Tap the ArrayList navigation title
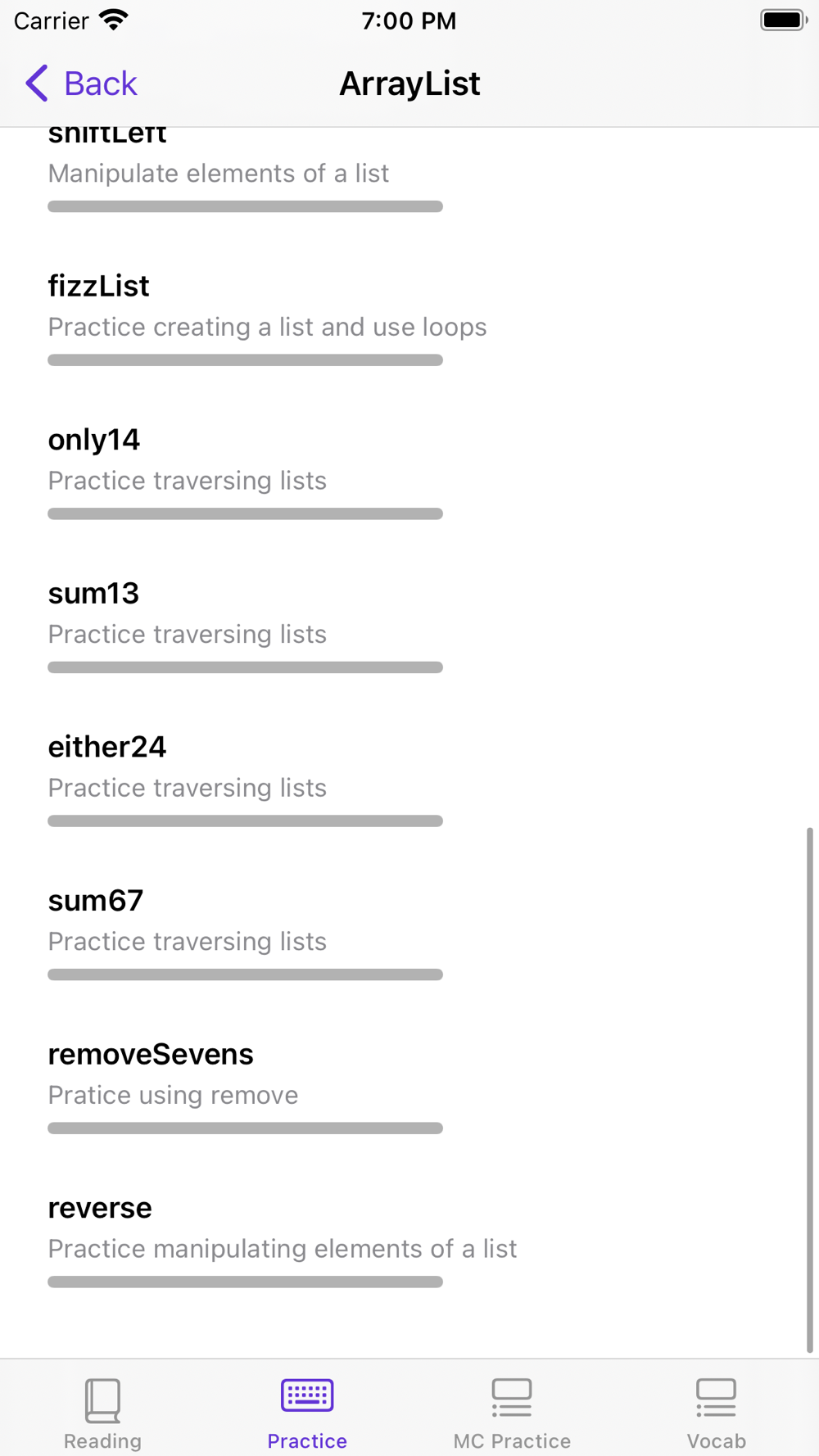 [409, 84]
